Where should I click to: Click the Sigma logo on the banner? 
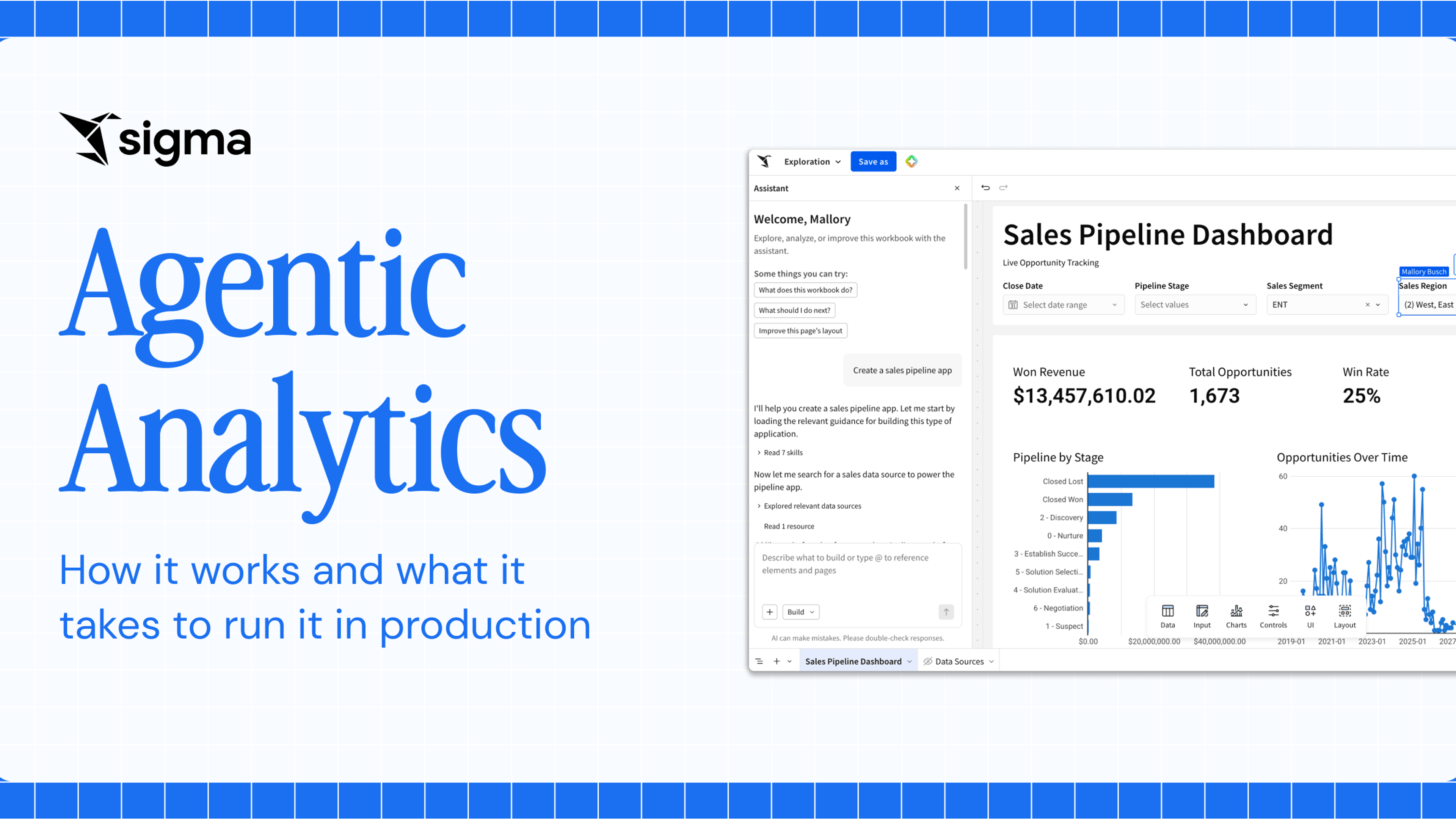click(155, 139)
